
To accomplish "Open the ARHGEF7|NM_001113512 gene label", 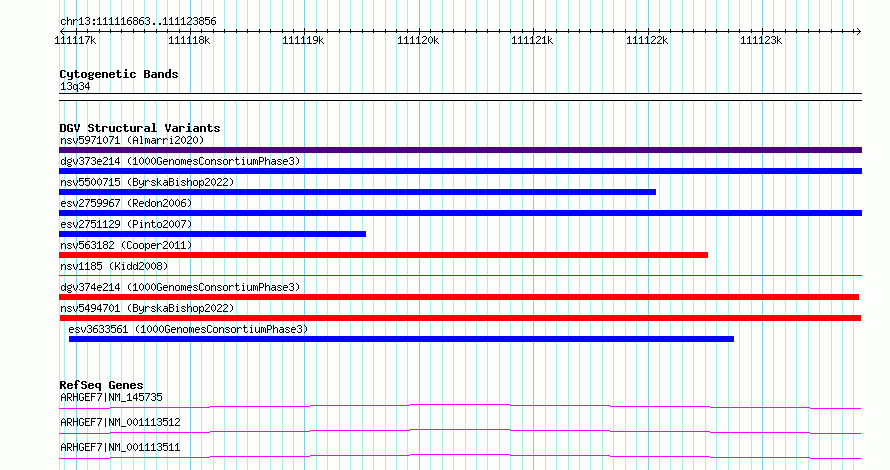I will [120, 422].
